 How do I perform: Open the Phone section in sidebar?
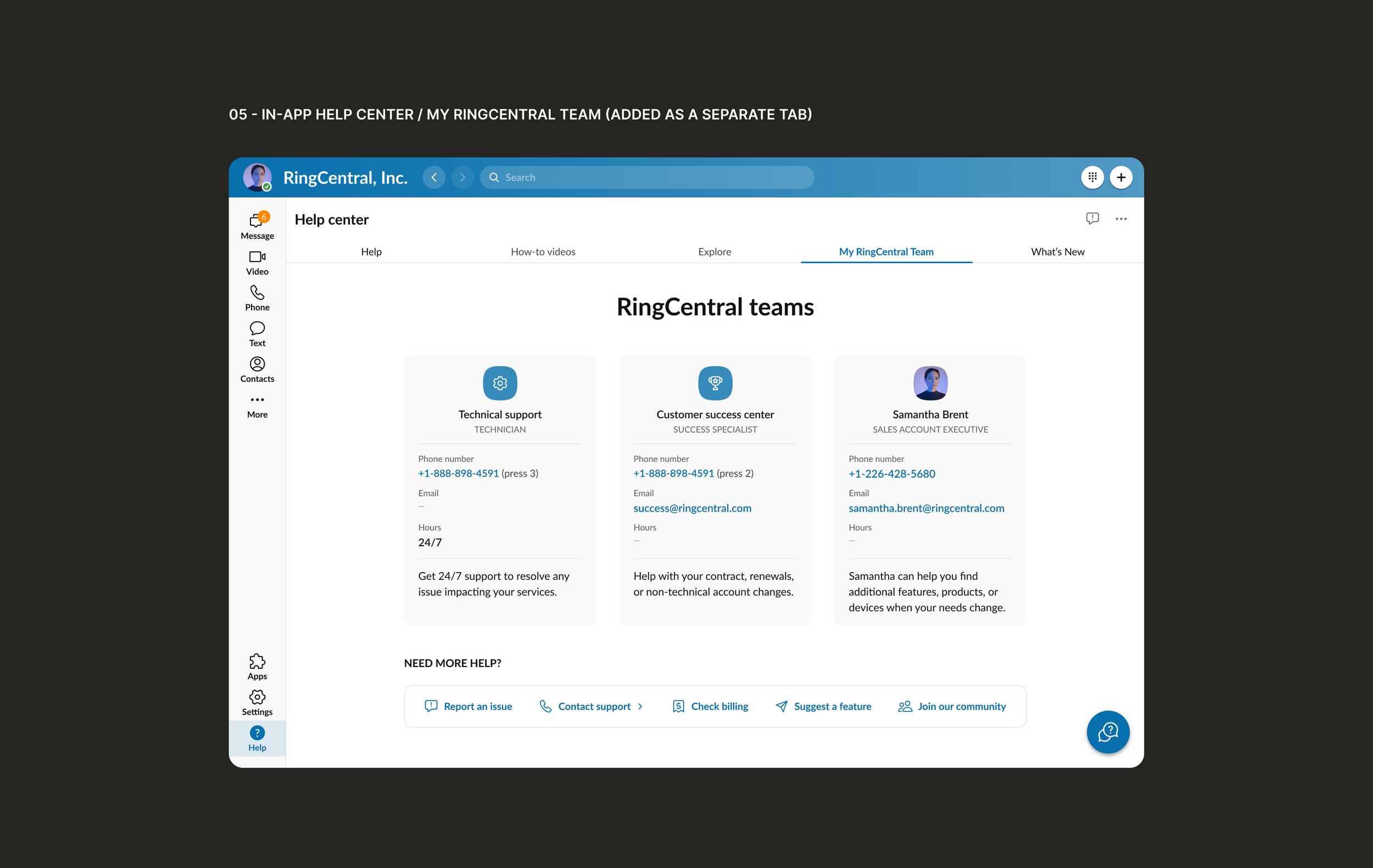tap(257, 298)
